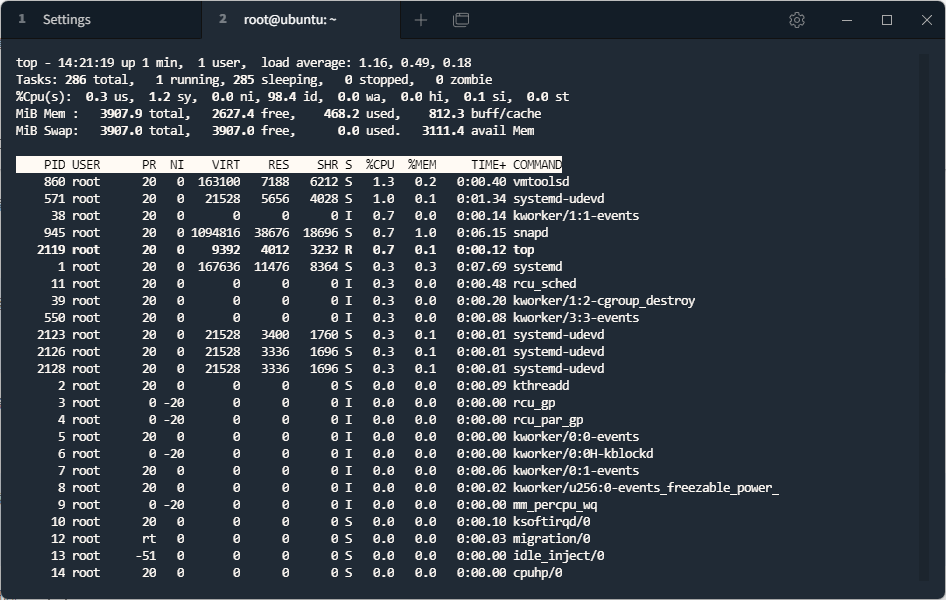This screenshot has height=600, width=946.
Task: Switch to the Settings tab
Action: coord(66,20)
